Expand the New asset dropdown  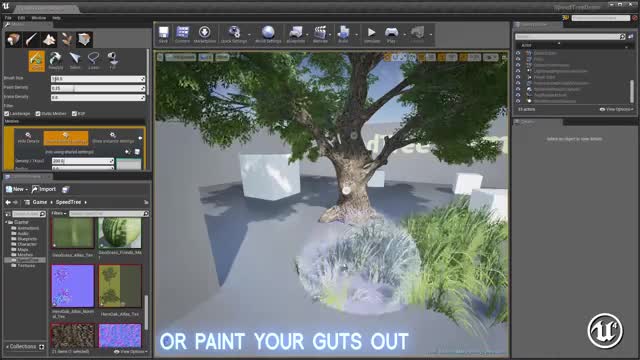[x=17, y=189]
